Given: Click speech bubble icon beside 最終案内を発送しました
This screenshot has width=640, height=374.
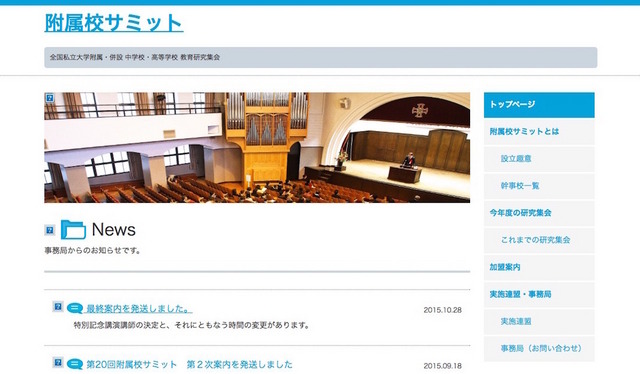Looking at the screenshot, I should click(x=75, y=308).
